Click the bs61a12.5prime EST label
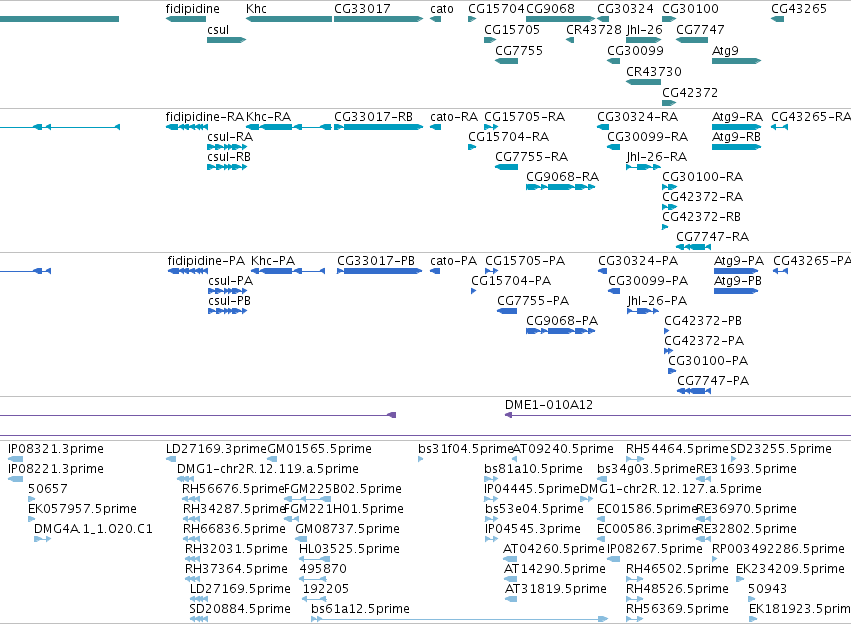 [x=360, y=610]
